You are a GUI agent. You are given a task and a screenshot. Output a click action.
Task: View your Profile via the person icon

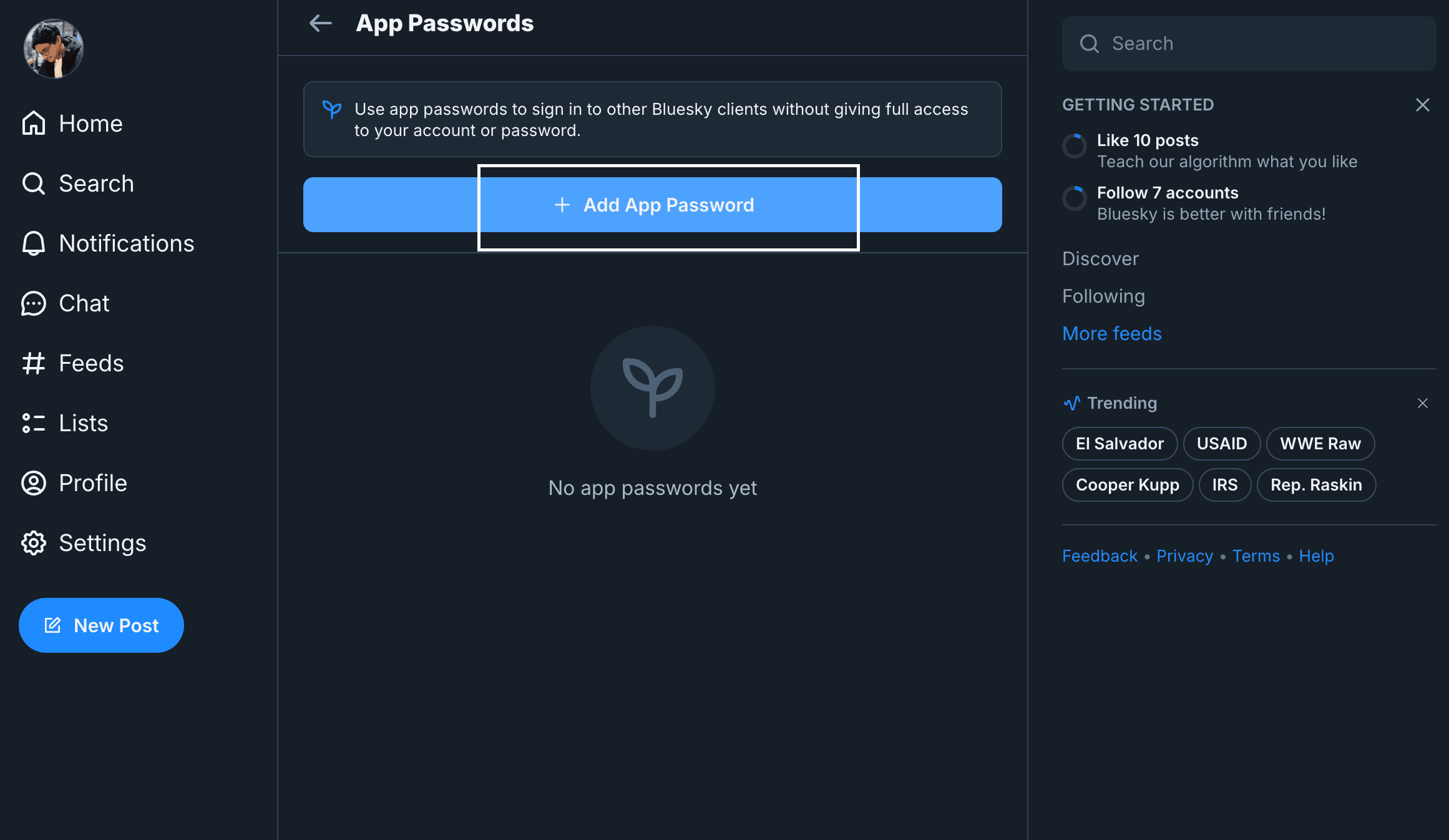click(x=33, y=483)
